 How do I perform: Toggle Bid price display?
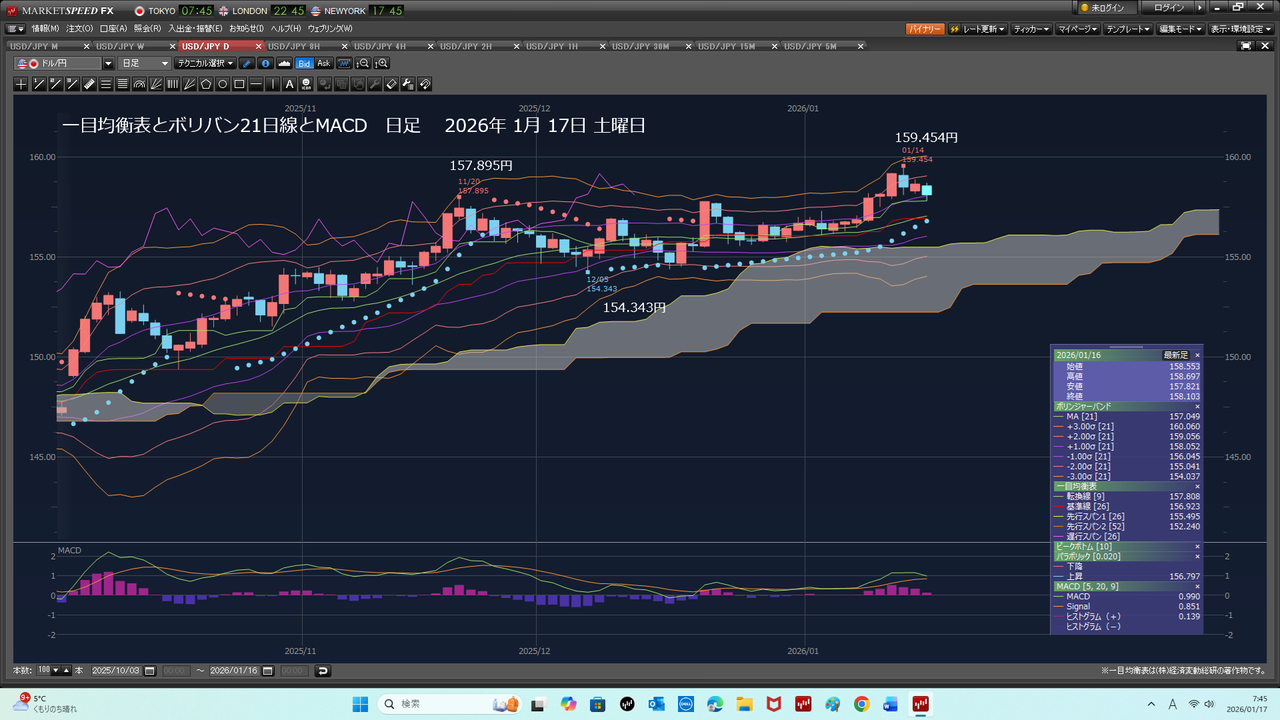[304, 63]
